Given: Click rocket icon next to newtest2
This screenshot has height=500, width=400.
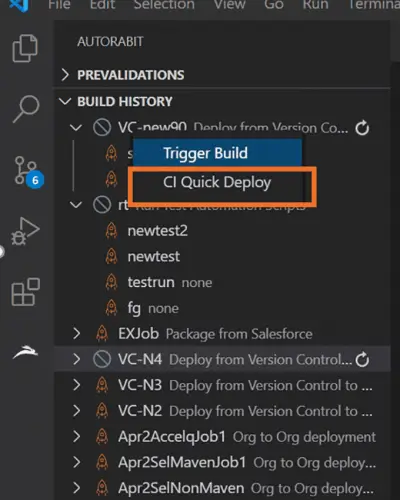Looking at the screenshot, I should click(x=111, y=231).
